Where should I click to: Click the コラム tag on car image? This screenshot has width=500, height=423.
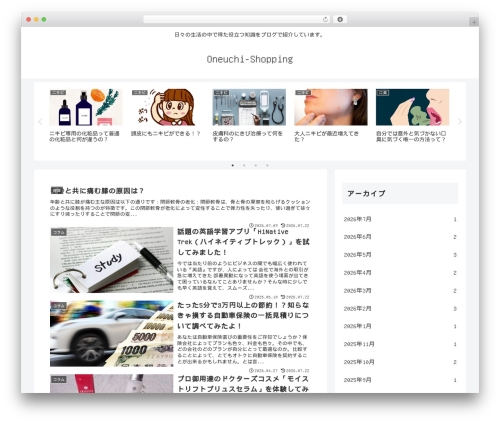point(58,305)
